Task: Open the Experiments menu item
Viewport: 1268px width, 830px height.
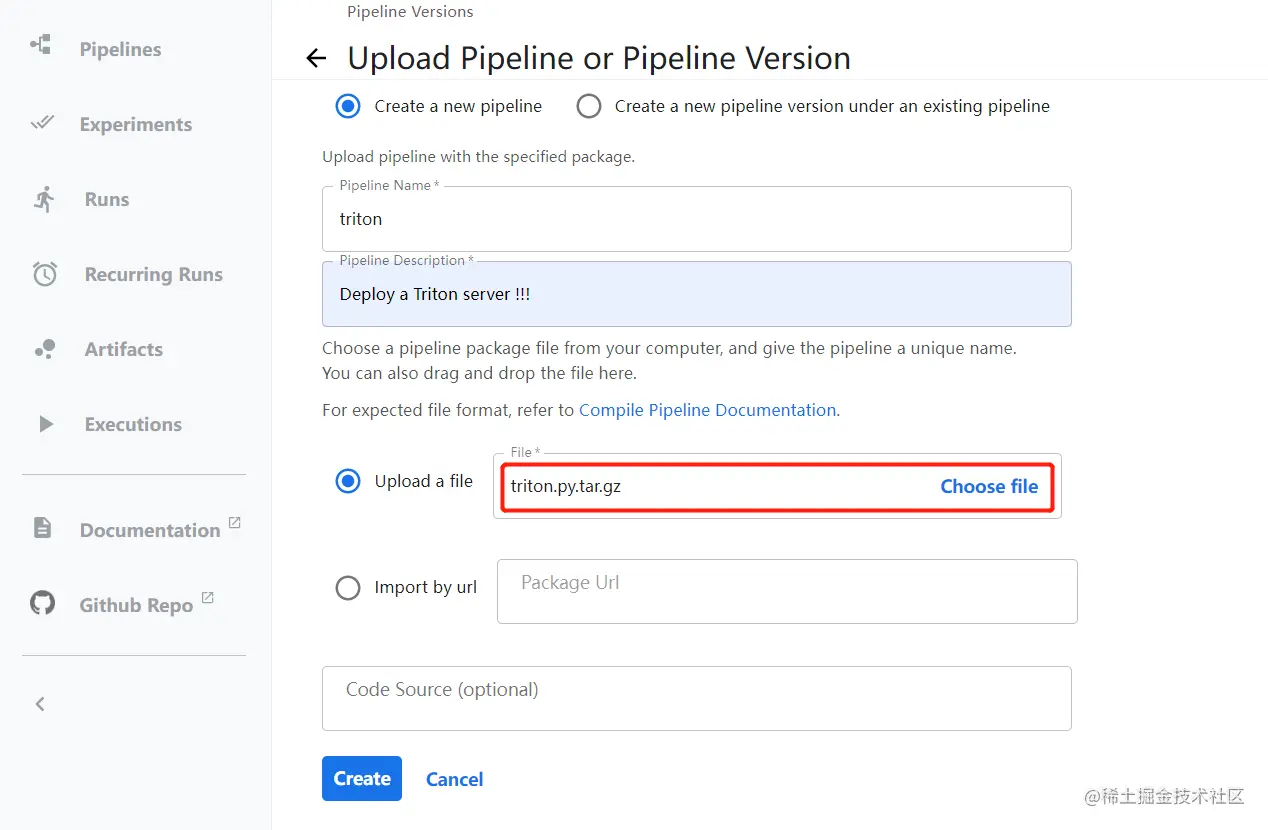Action: tap(135, 124)
